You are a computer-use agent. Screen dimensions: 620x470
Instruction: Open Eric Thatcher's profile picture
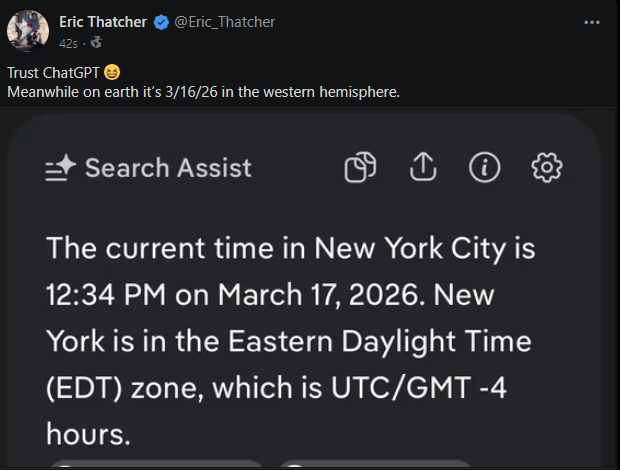click(28, 30)
